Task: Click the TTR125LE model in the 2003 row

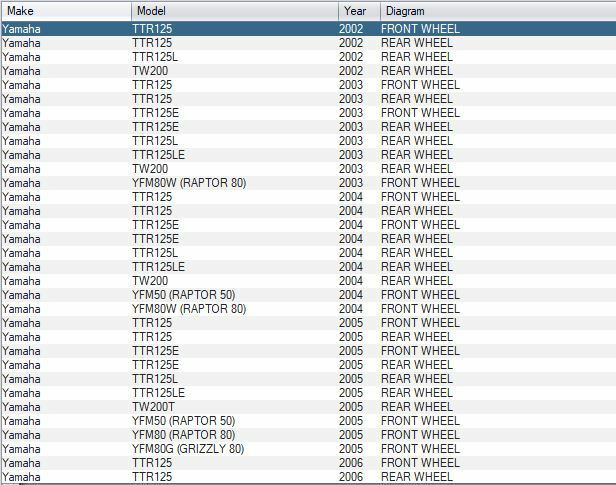Action: (158, 155)
